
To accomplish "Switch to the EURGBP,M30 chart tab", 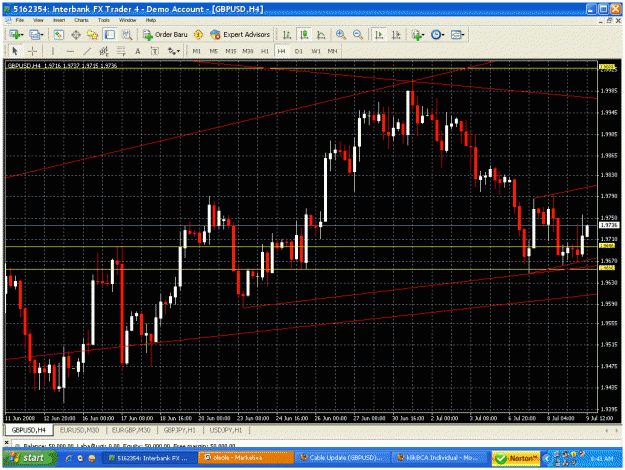I will tap(131, 430).
